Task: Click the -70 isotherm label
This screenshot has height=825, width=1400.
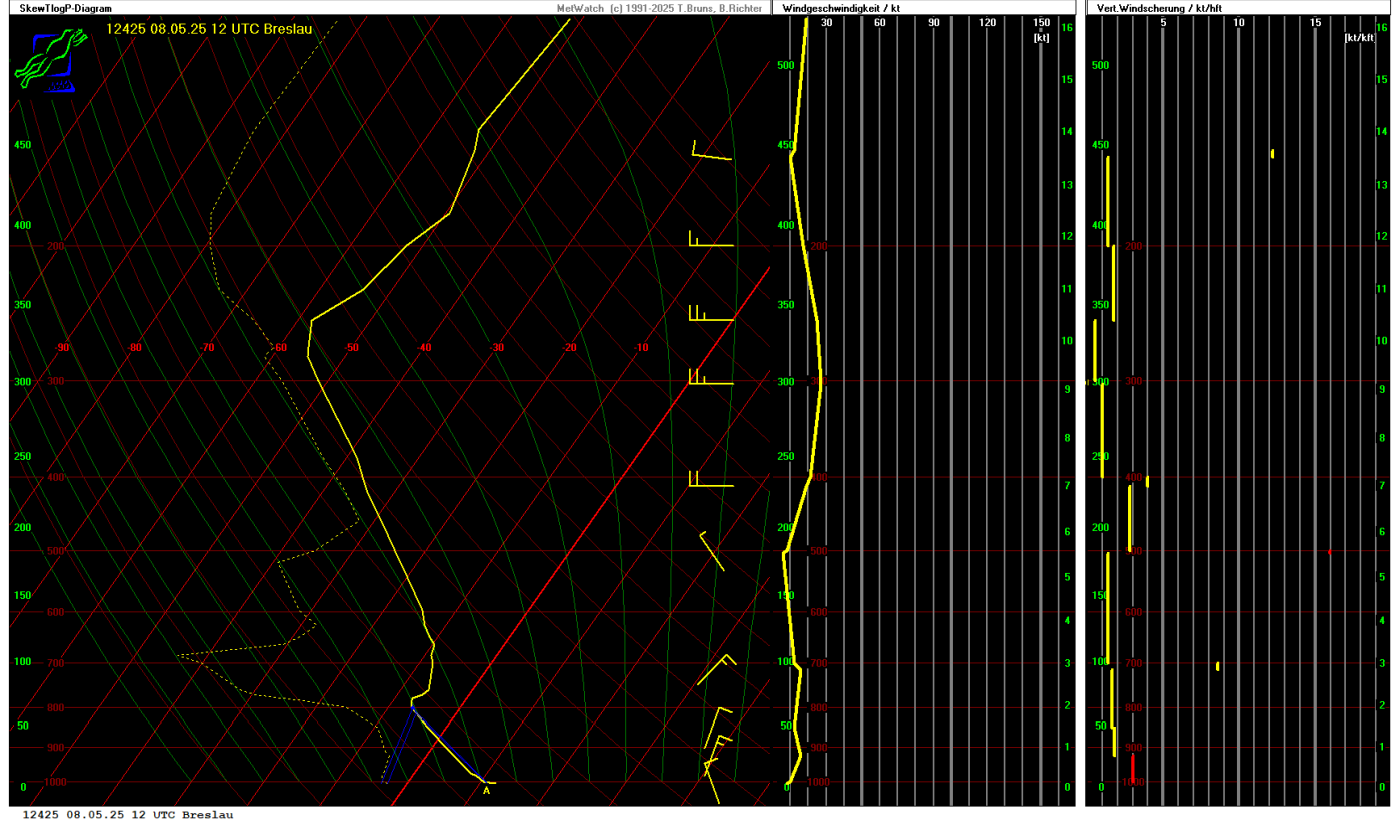Action: [207, 348]
